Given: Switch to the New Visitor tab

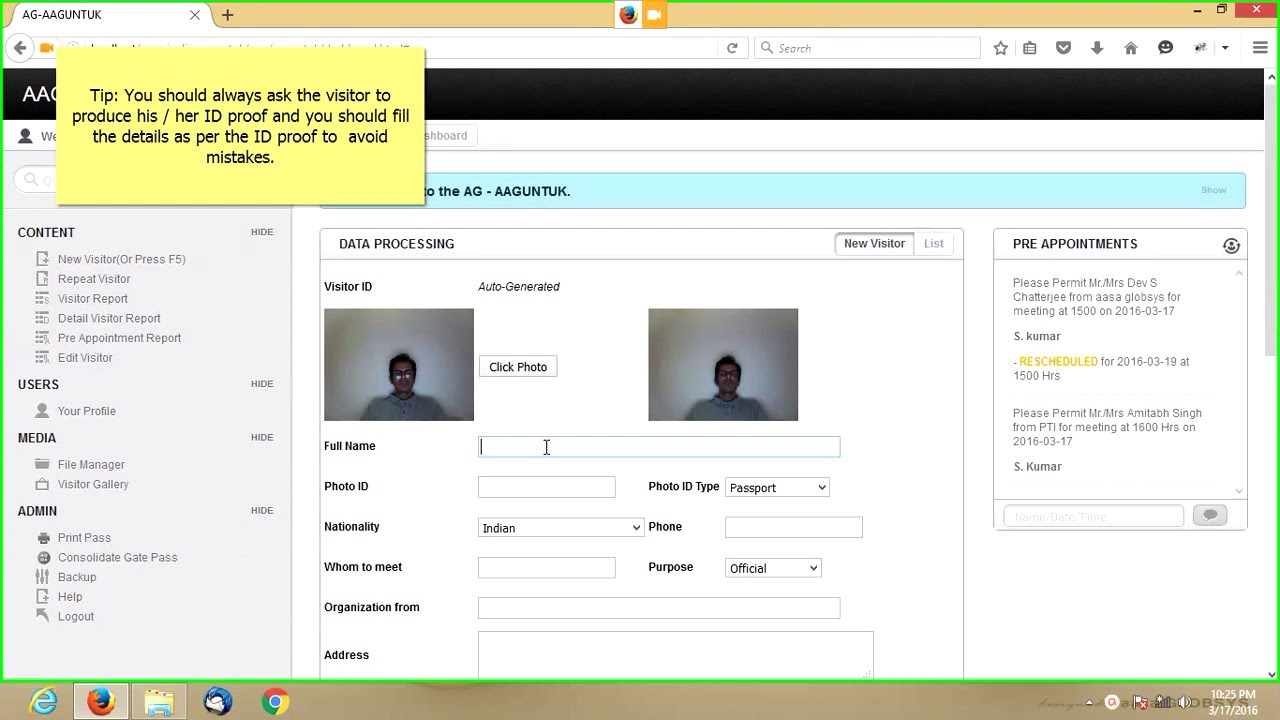Looking at the screenshot, I should tap(874, 244).
